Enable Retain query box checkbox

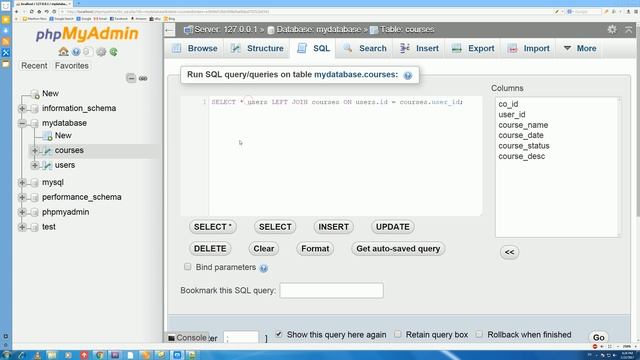398,334
